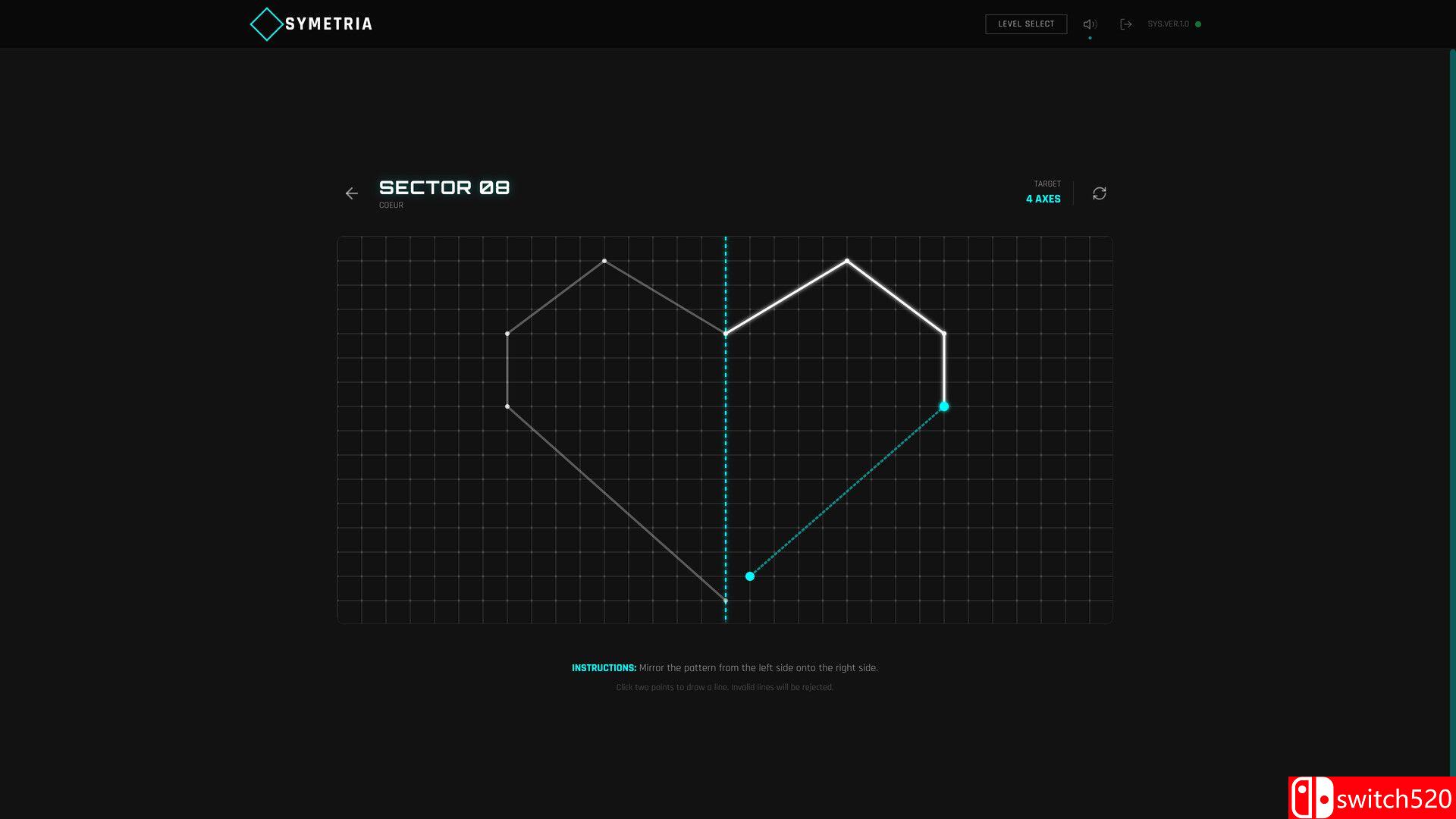
Task: Click the 'Click two points to draw a line' hint
Action: pos(724,687)
